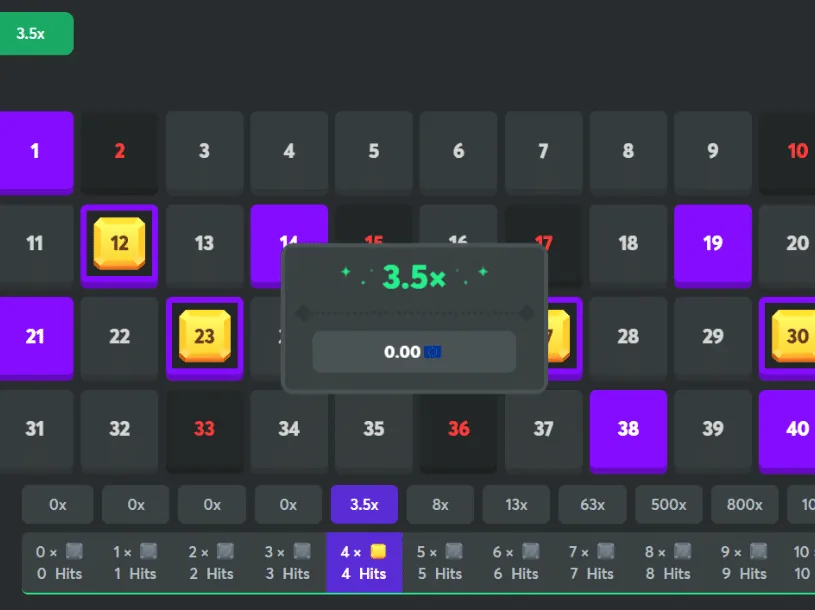Viewport: 815px width, 610px height.
Task: Choose tile number 37
Action: pyautogui.click(x=543, y=434)
